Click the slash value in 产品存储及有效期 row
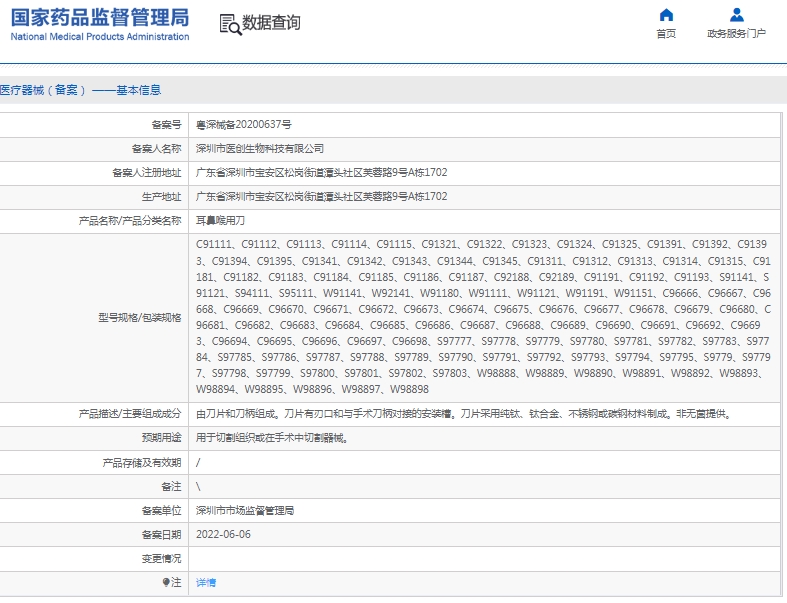The height and width of the screenshot is (603, 787). (x=198, y=462)
